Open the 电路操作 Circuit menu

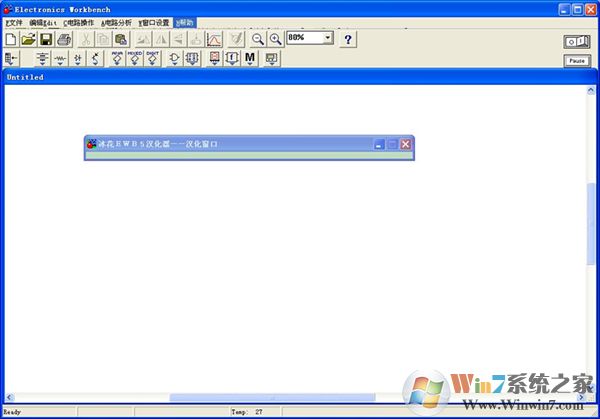tap(78, 23)
